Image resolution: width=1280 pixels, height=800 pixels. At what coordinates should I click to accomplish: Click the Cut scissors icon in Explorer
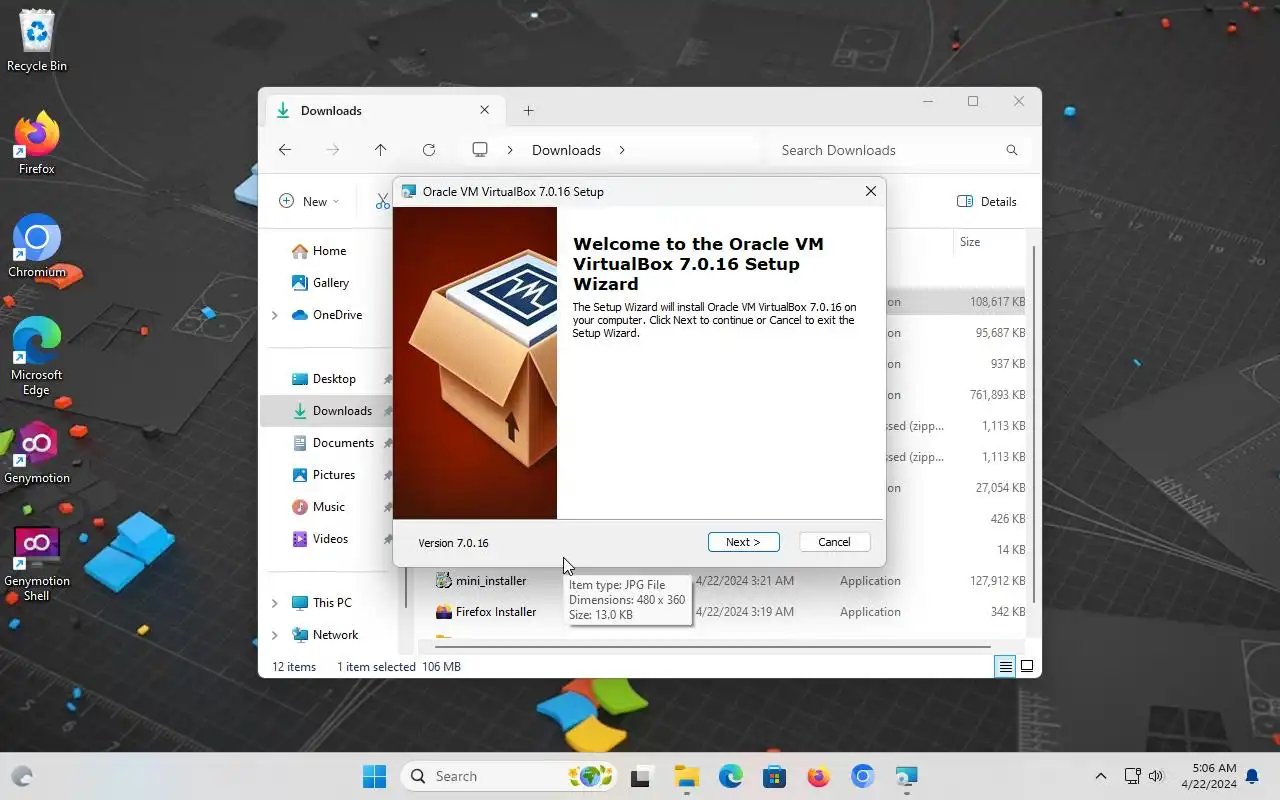382,201
